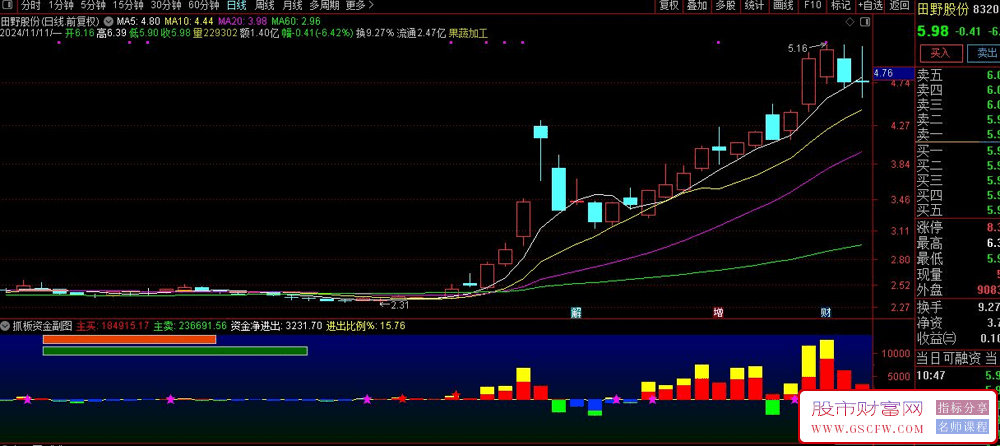Click the 名师课程 link button
This screenshot has height=446, width=1000.
click(x=962, y=426)
